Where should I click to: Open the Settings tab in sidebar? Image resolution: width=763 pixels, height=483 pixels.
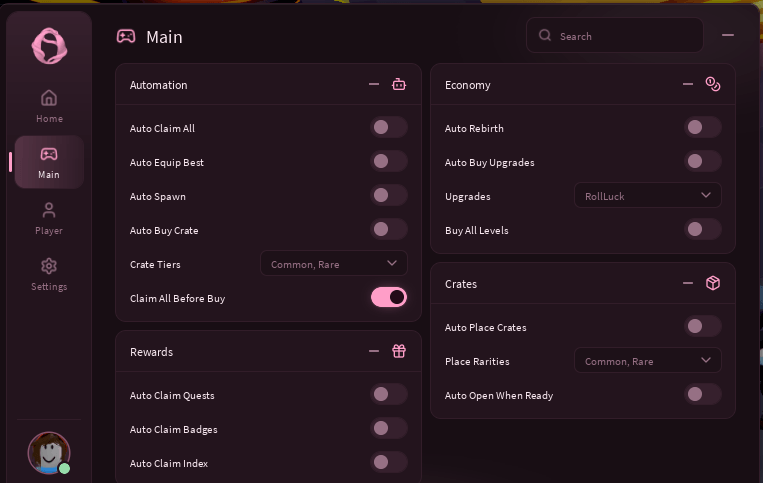coord(49,274)
